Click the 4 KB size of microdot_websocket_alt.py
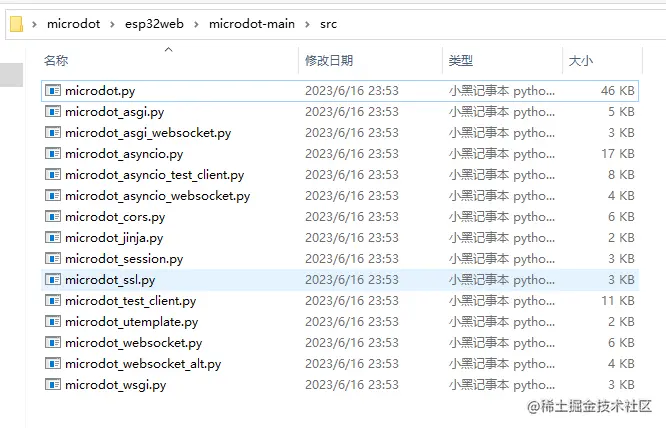666x428 pixels. click(621, 363)
